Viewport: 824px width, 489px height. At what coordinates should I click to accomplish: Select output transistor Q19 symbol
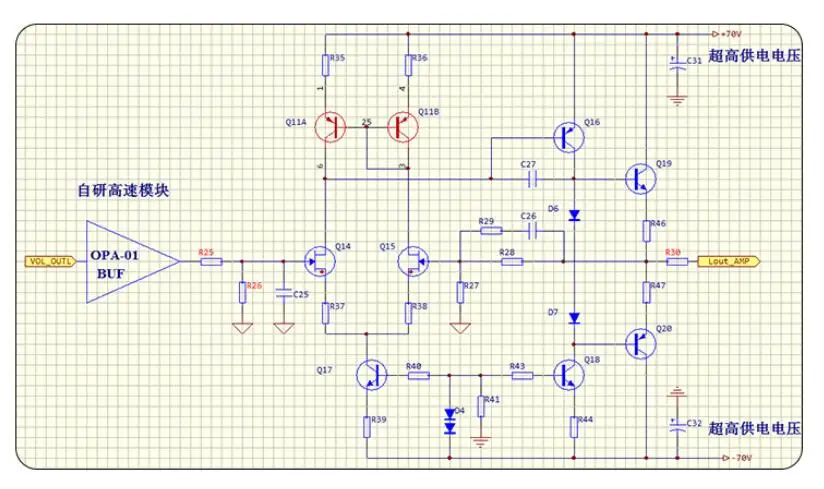[641, 179]
